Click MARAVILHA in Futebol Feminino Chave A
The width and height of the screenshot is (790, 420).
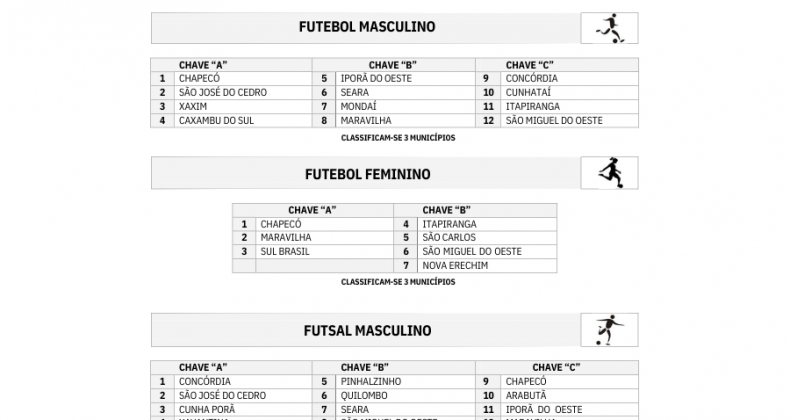[286, 238]
